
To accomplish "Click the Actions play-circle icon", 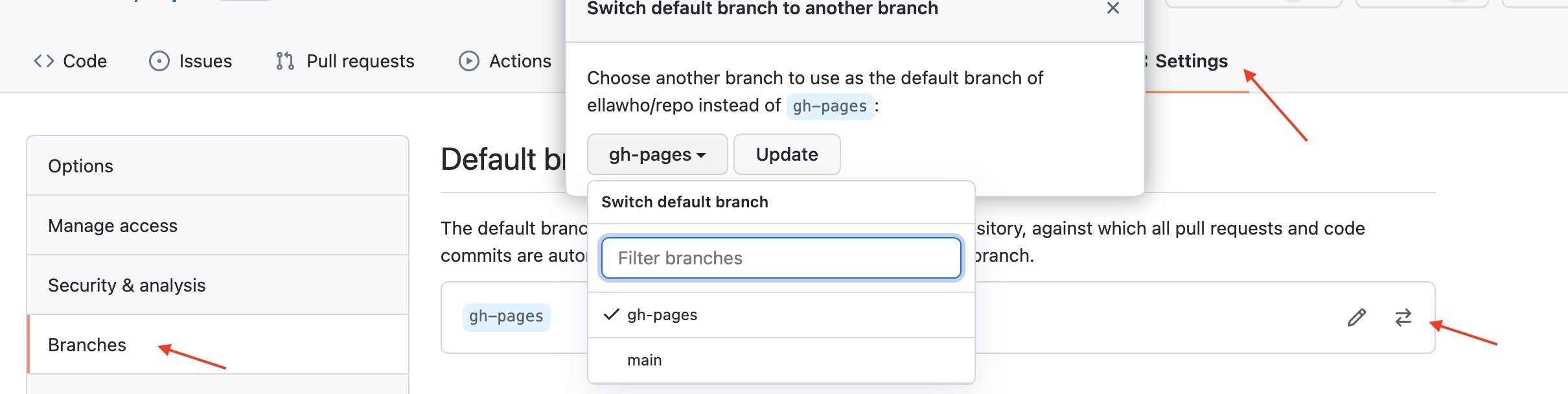I will (468, 61).
